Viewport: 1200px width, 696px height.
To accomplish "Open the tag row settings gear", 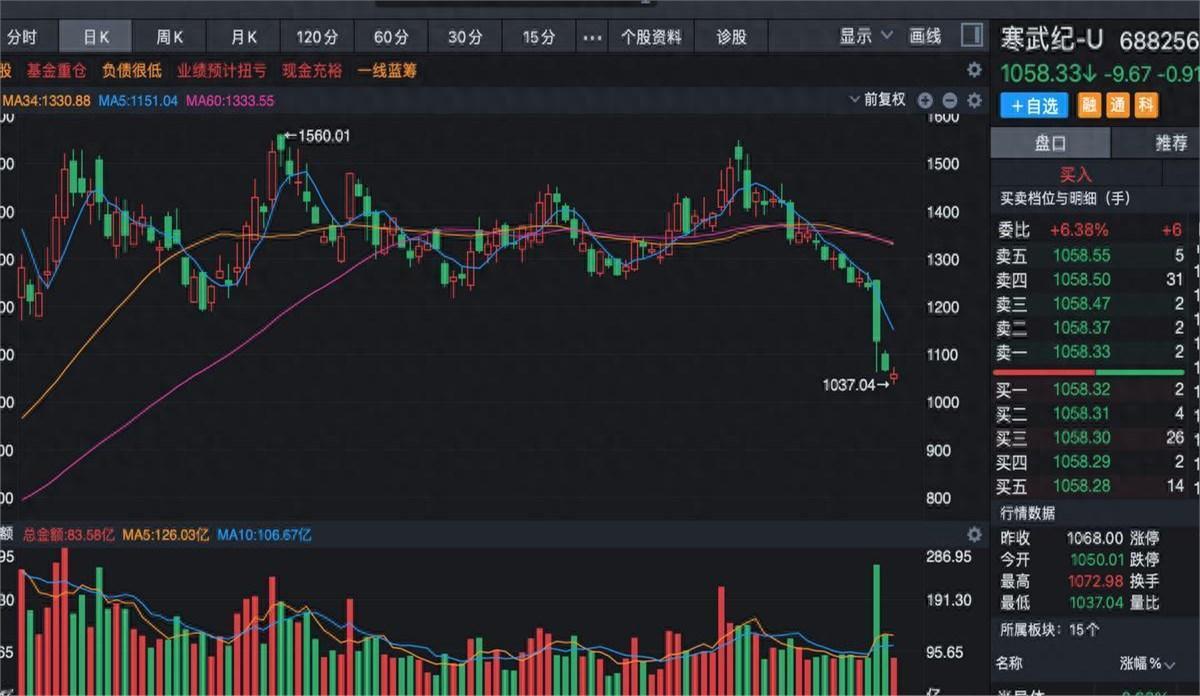I will [973, 70].
